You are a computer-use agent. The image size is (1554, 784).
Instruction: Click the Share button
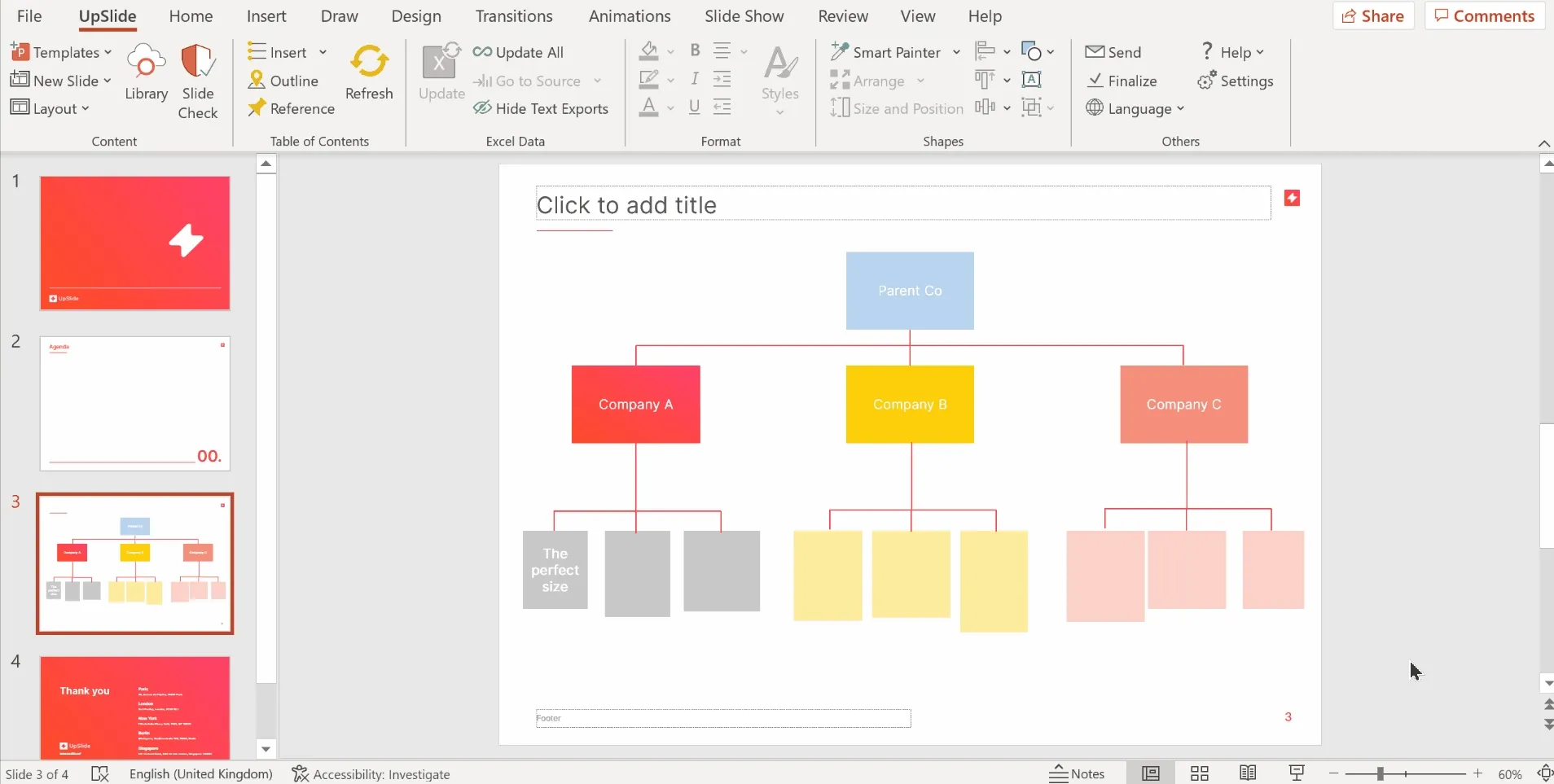coord(1373,16)
